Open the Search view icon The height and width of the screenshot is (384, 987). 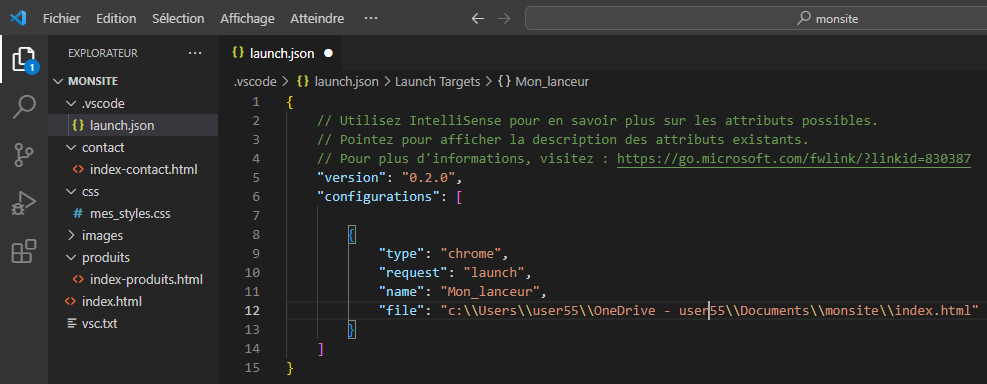[25, 107]
